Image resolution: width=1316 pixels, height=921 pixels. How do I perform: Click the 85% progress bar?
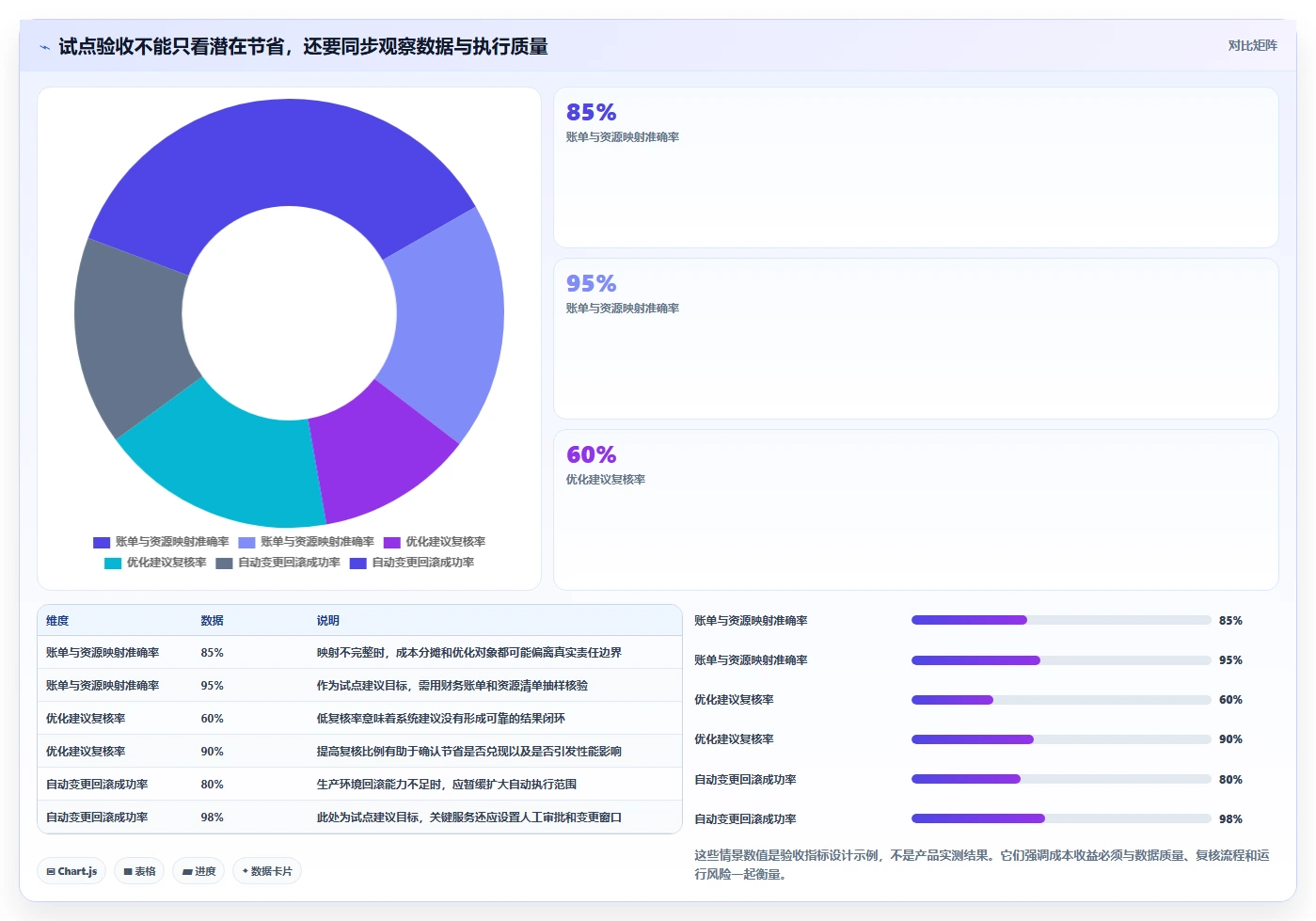[1061, 620]
